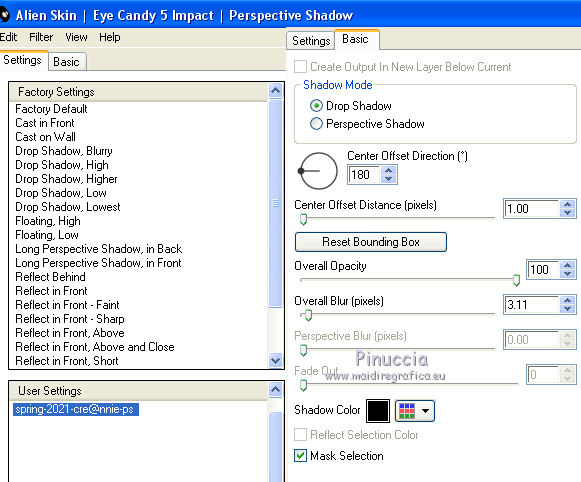Collapse the Factory Settings list header arrow

coord(275,90)
